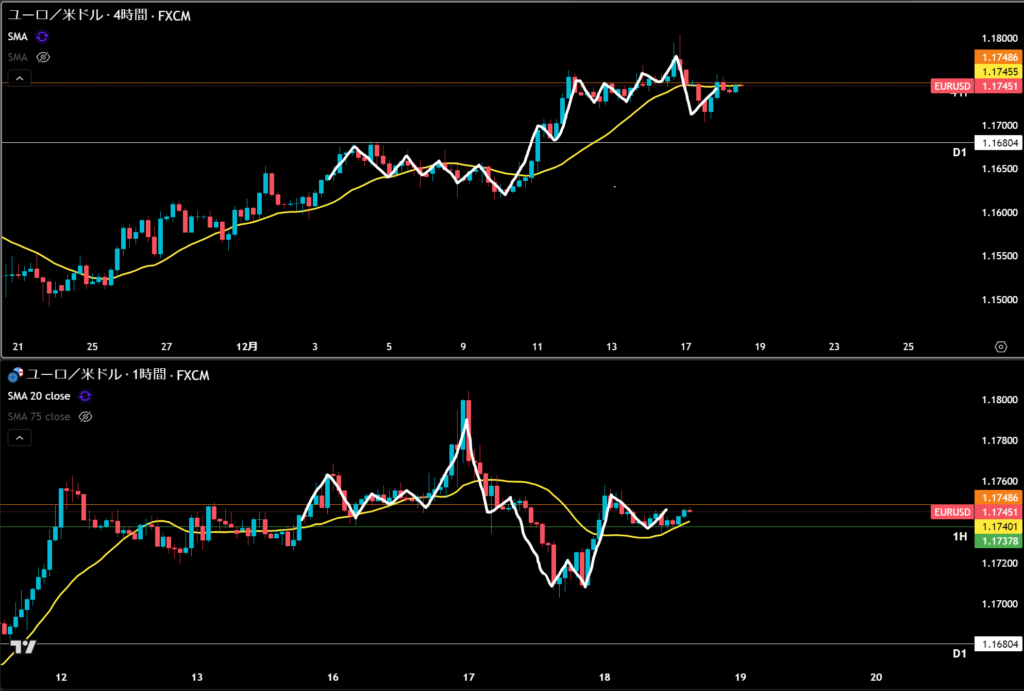The height and width of the screenshot is (691, 1024).
Task: Show the hidden SMA in 4-hour chart
Action: [x=43, y=57]
